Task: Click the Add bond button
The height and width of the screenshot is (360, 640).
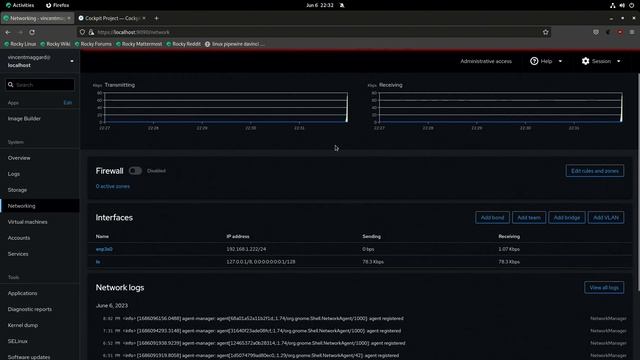Action: pyautogui.click(x=492, y=218)
